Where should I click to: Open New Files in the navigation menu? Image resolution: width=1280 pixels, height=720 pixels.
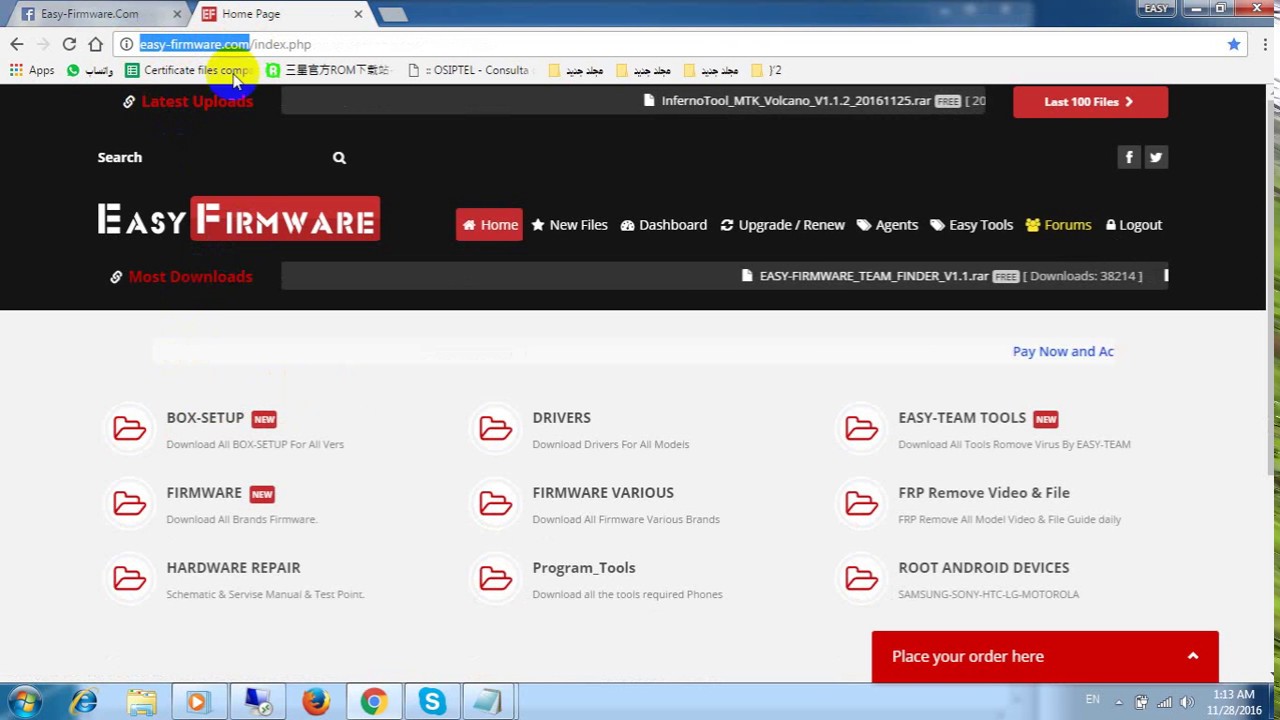click(569, 225)
